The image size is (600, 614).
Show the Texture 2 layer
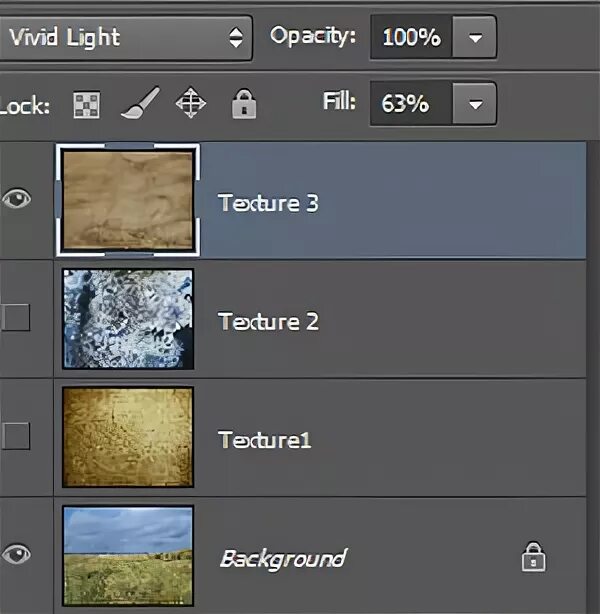click(17, 318)
